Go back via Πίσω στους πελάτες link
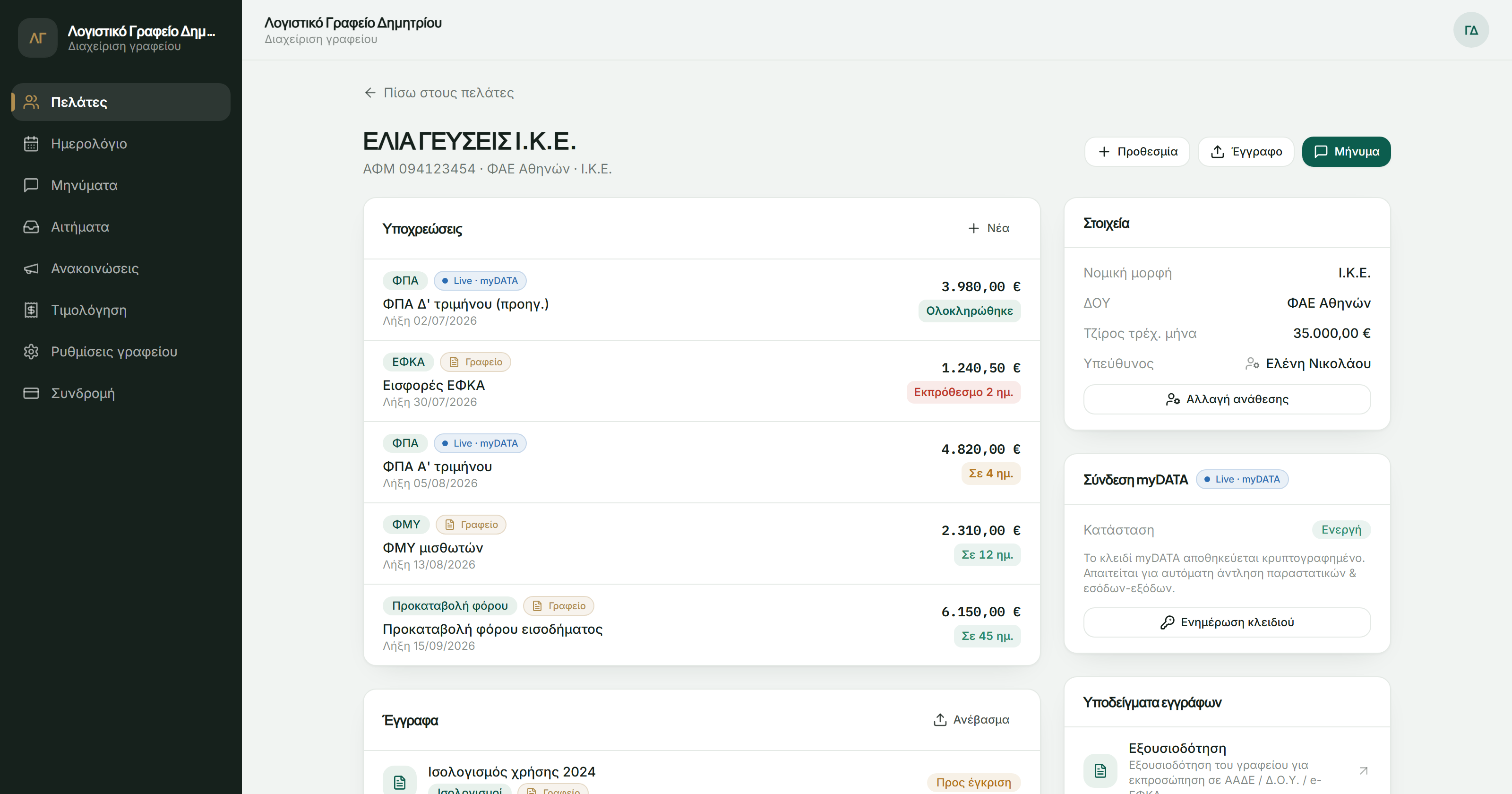 coord(439,93)
